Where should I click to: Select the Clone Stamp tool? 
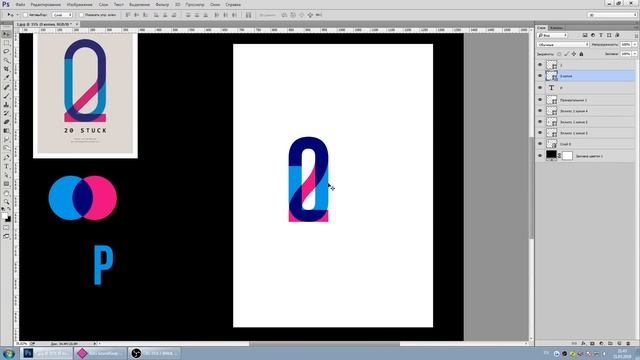[x=6, y=104]
